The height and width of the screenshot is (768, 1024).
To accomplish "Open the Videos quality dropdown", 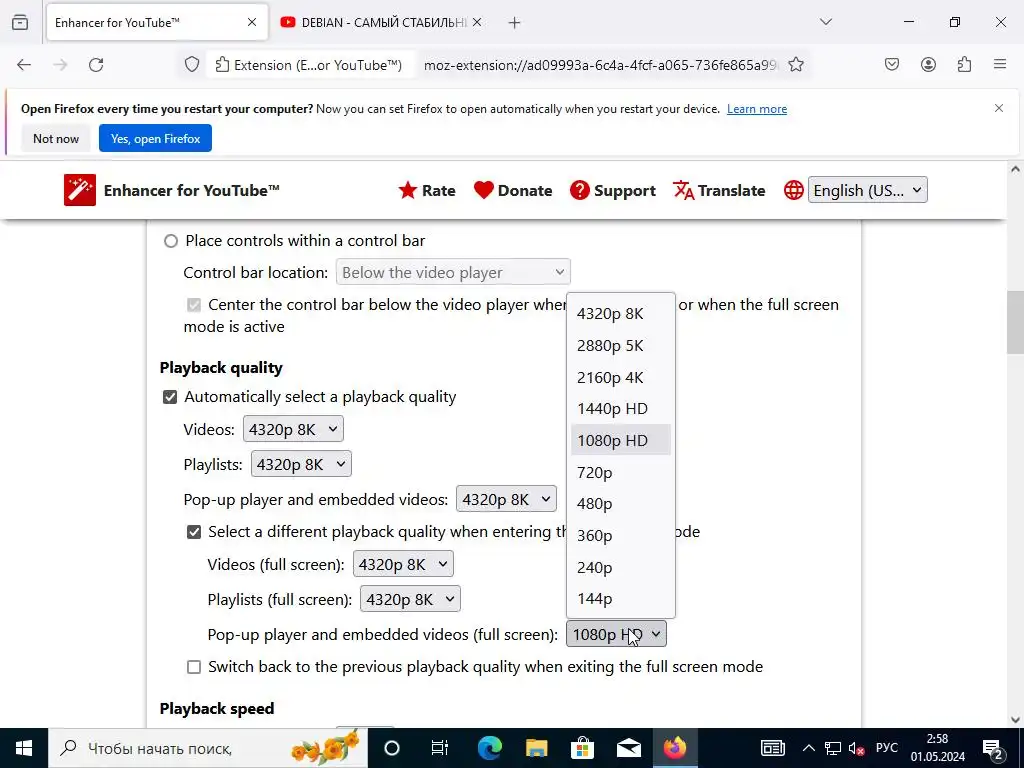I will (293, 429).
